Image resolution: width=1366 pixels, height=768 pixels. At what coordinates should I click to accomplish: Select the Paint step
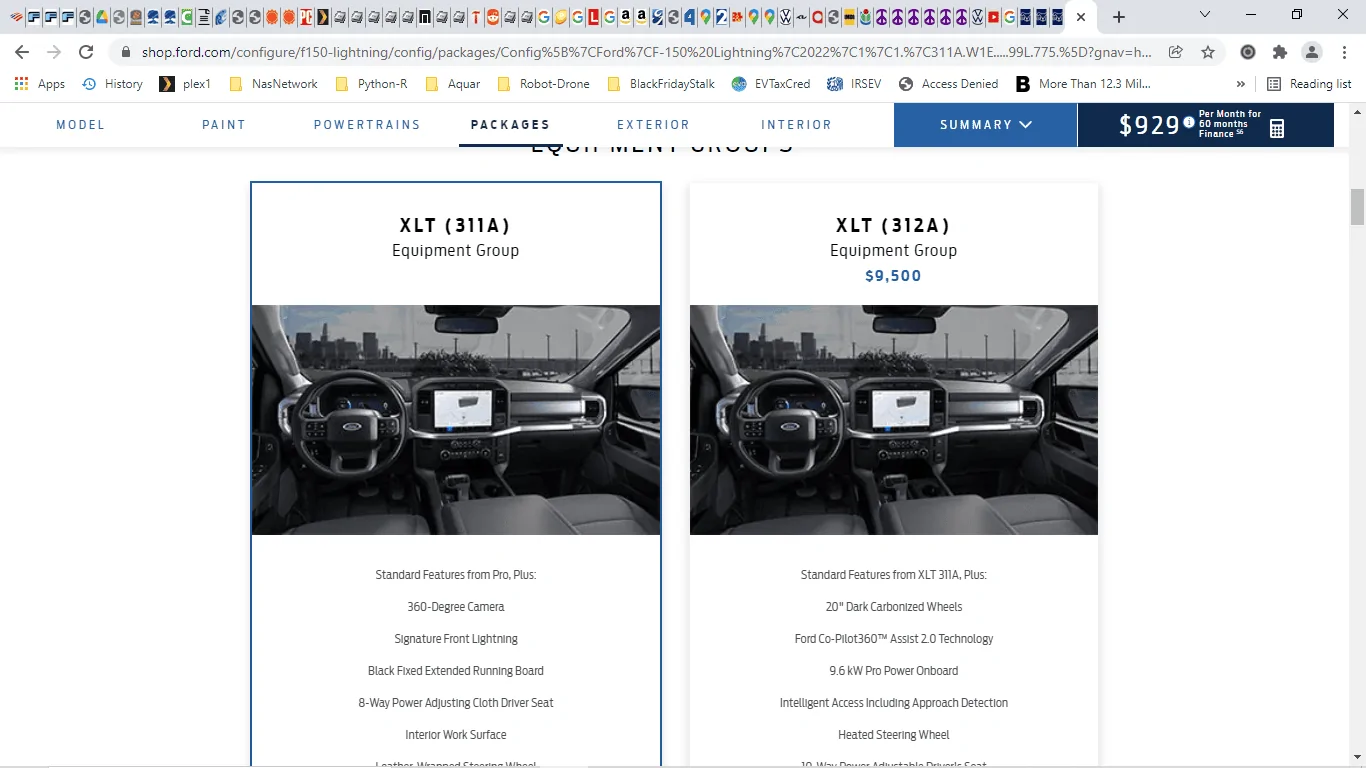coord(224,125)
